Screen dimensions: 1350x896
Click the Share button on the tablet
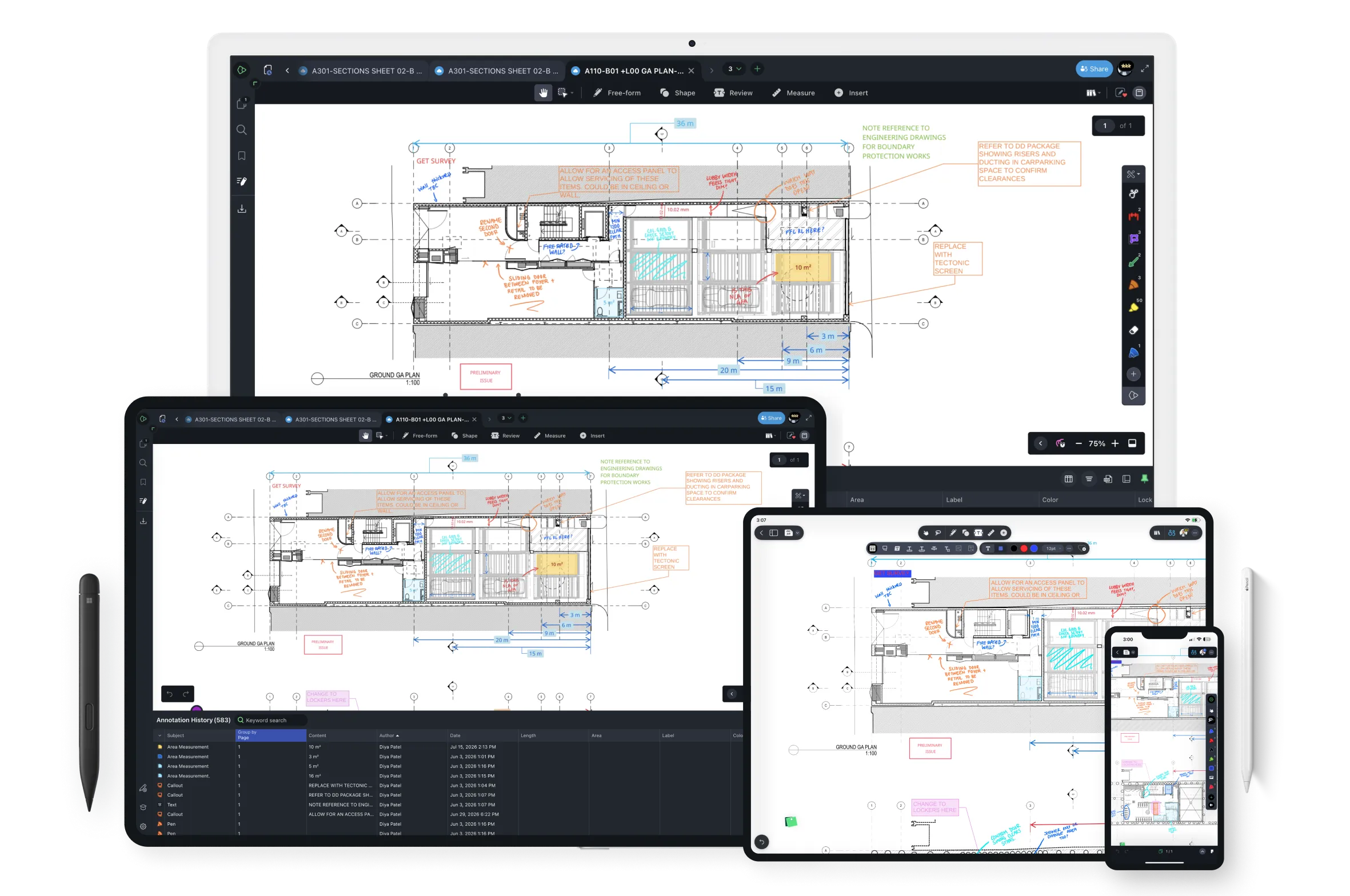[x=770, y=418]
